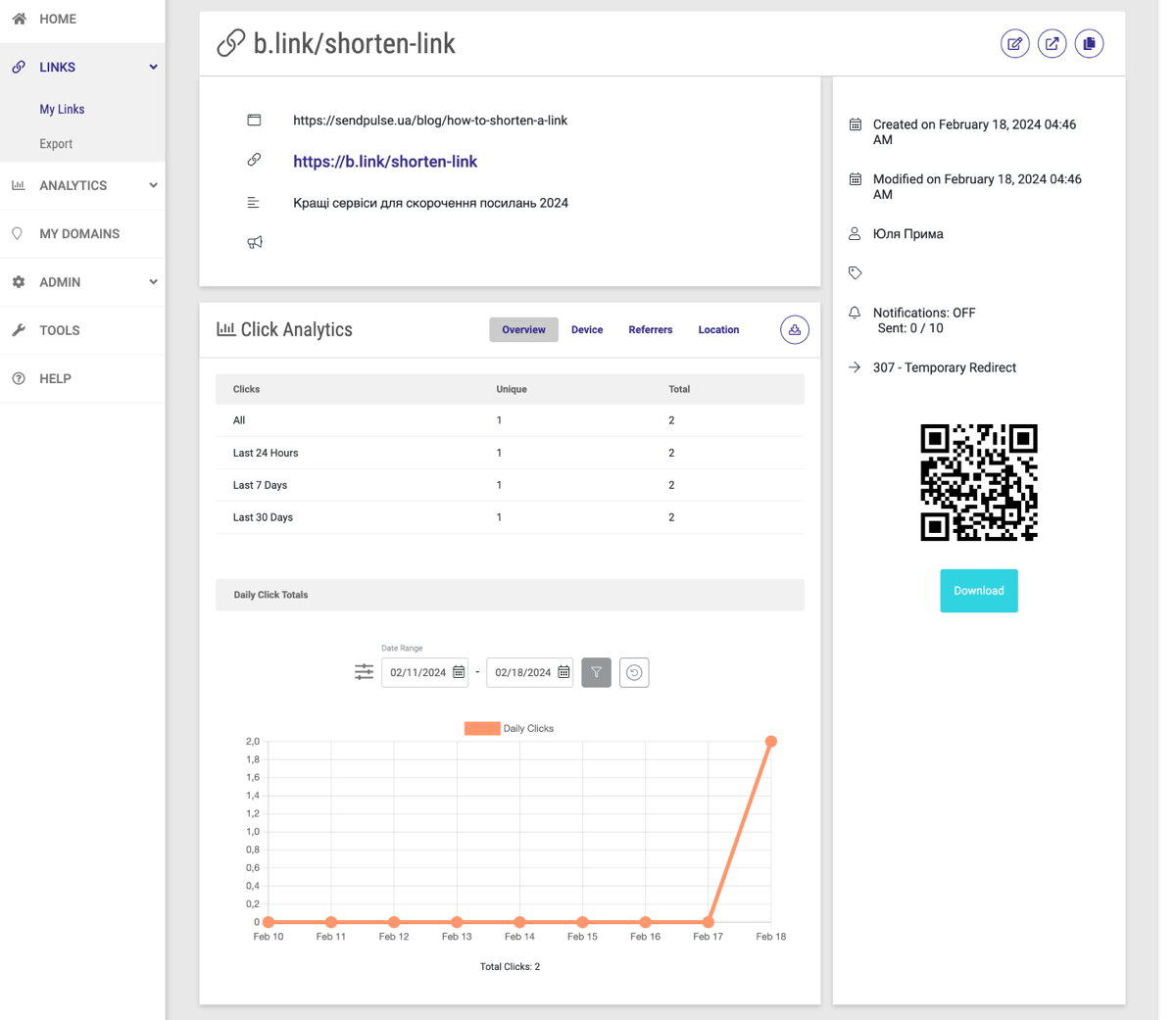Toggle the Daily Clicks legend swatch
The height and width of the screenshot is (1020, 1176).
pos(482,728)
